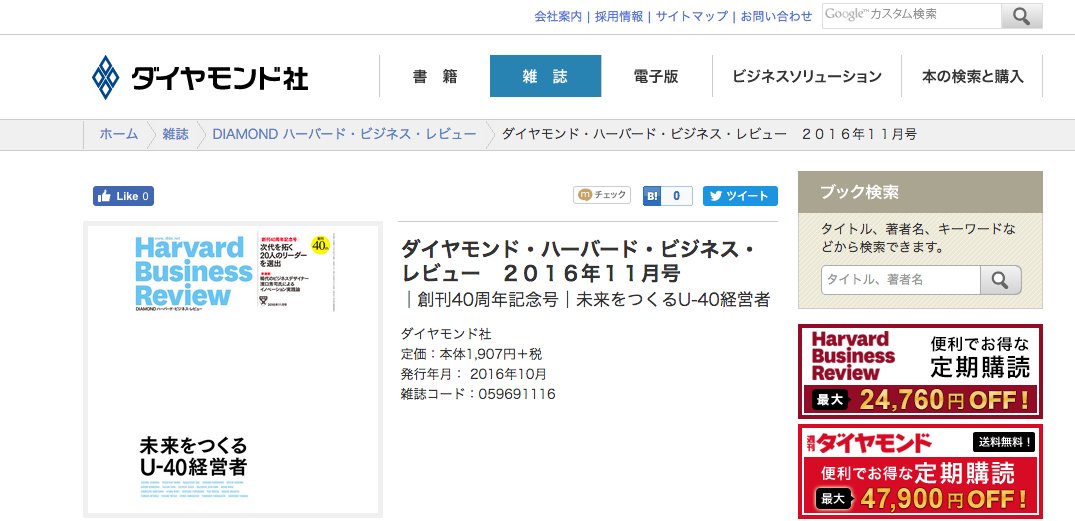Click the book search magnifier button

pos(1001,280)
